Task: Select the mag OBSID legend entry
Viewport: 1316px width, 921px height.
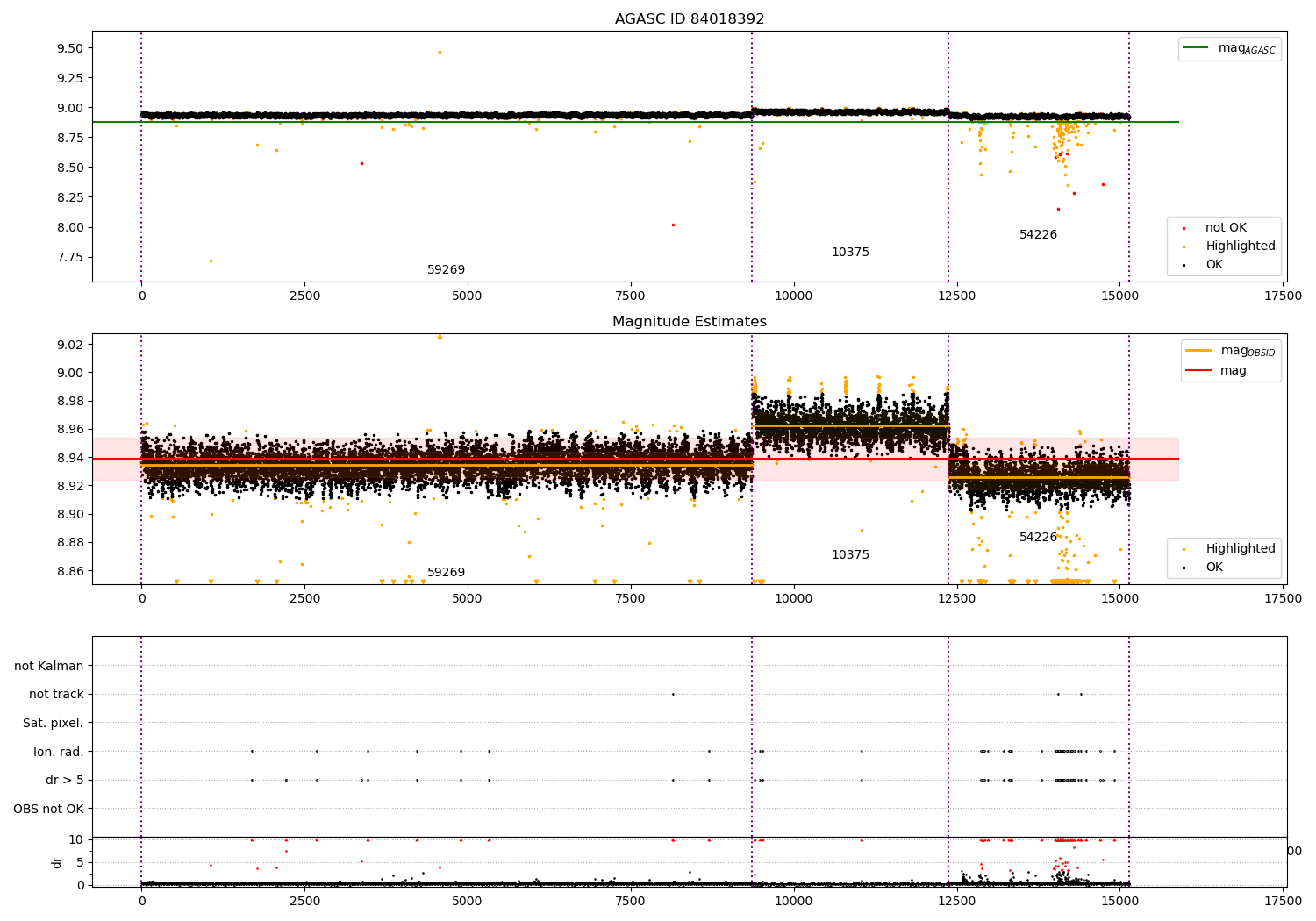Action: tap(1231, 351)
